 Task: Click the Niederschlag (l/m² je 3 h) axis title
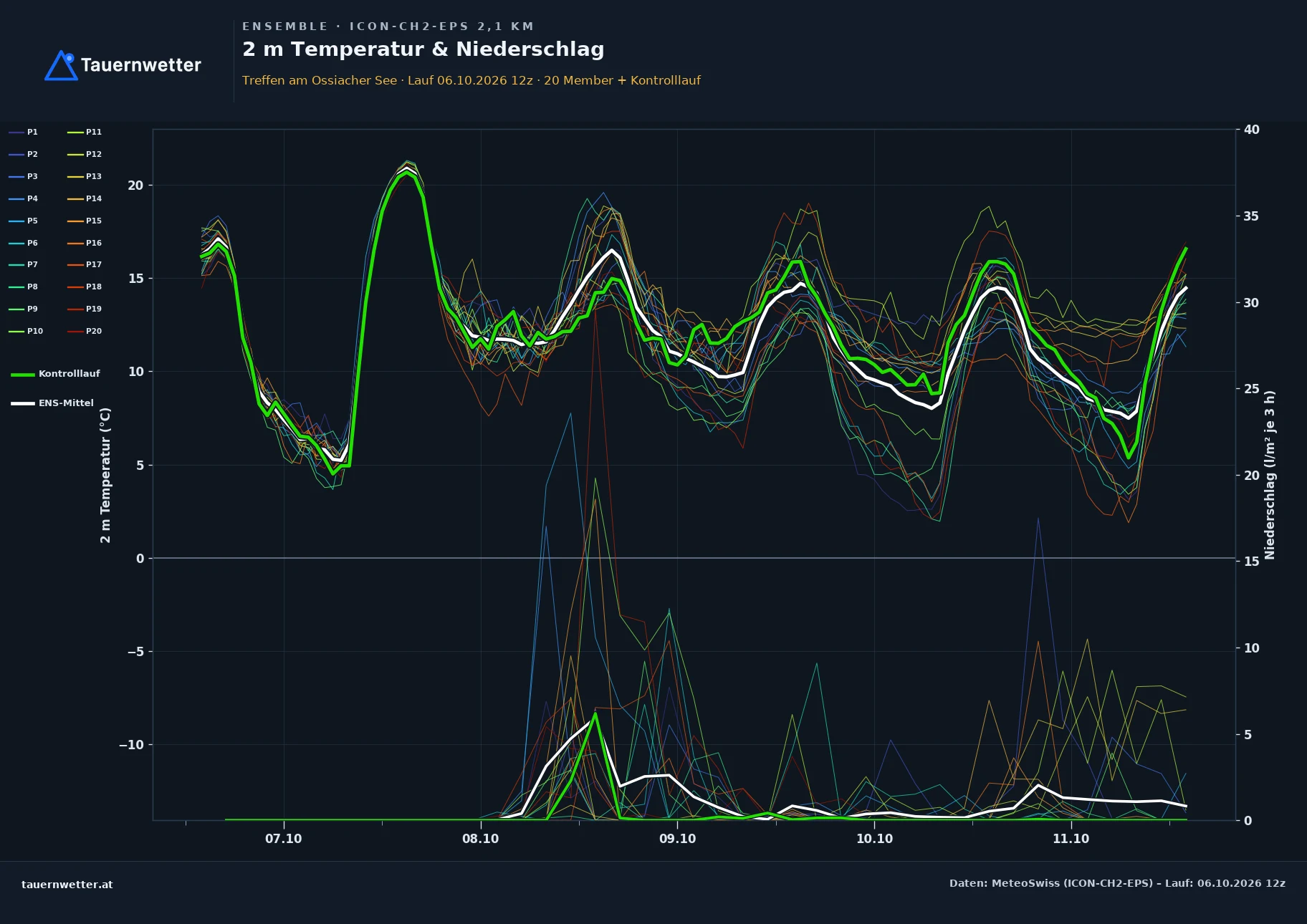coord(1270,475)
